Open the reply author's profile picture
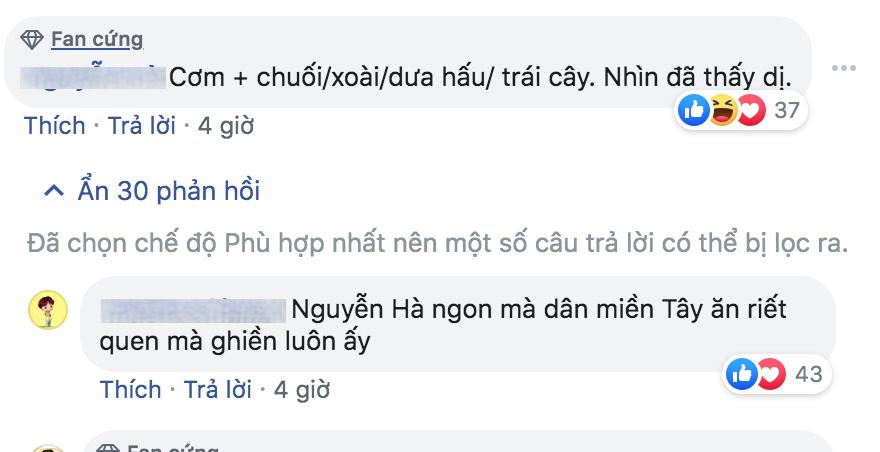 pyautogui.click(x=48, y=310)
